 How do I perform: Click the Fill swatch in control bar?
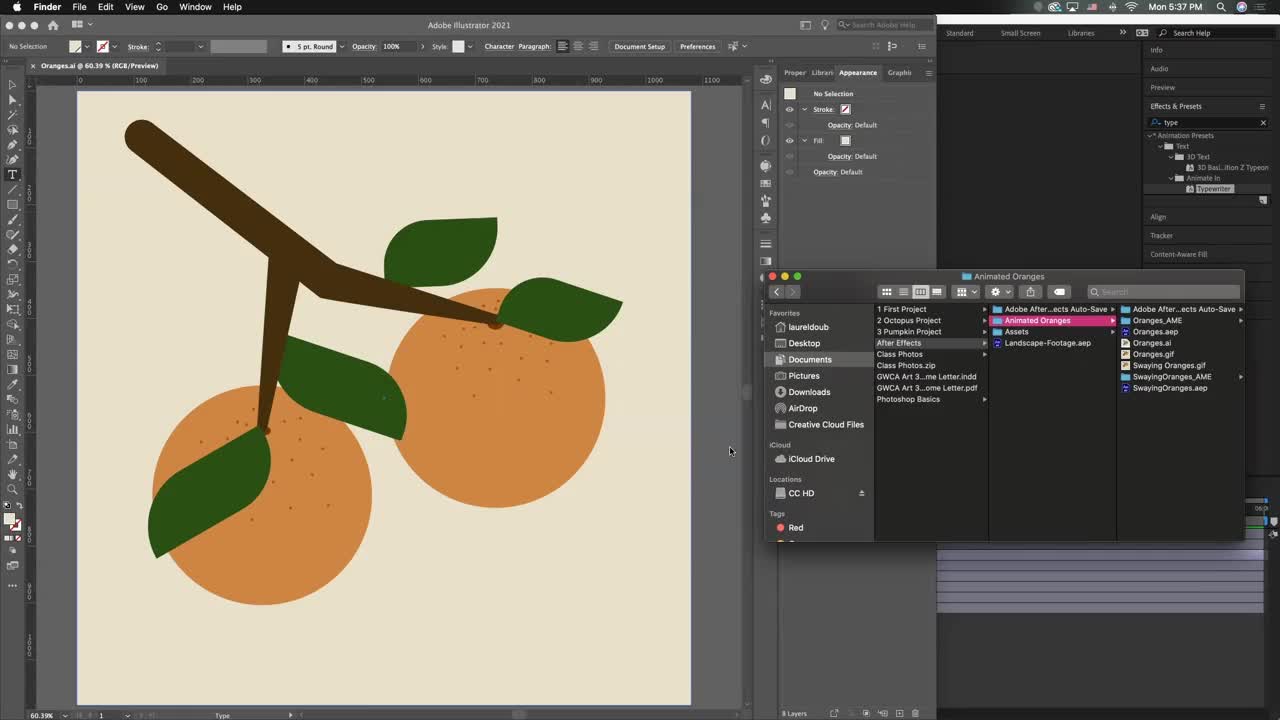pyautogui.click(x=75, y=46)
